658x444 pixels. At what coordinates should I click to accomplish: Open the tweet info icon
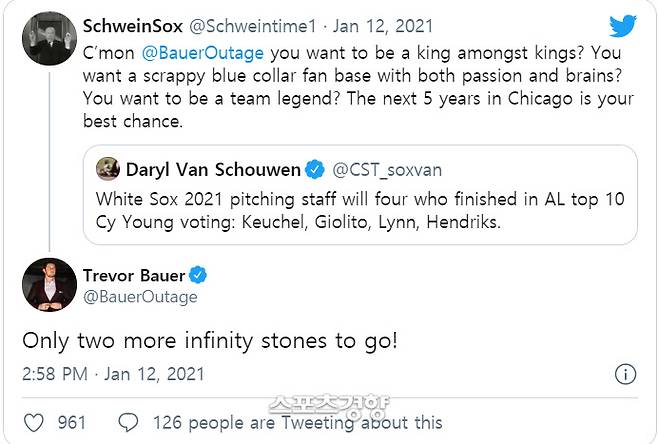point(624,374)
